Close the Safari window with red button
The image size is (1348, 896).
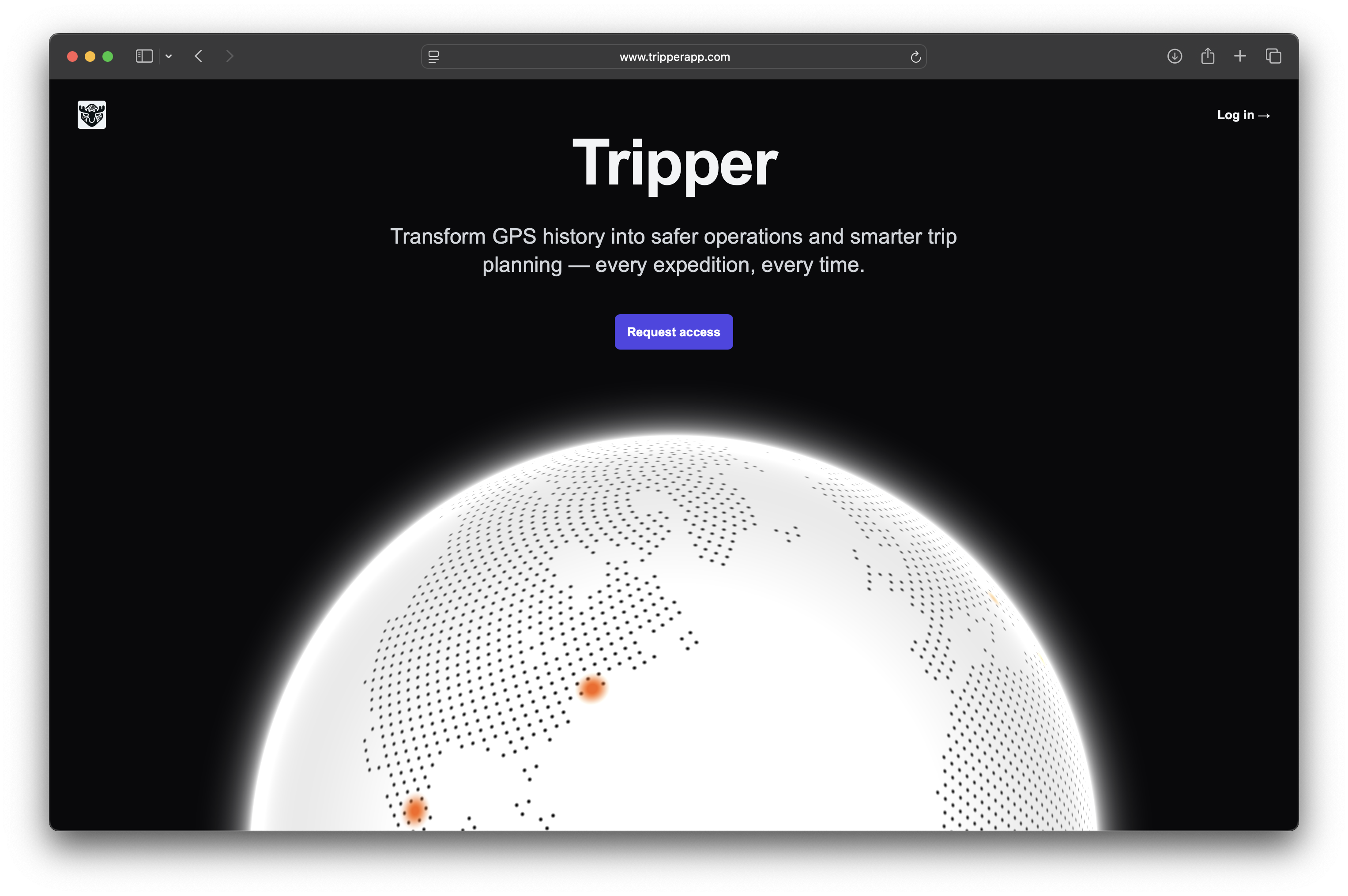click(x=72, y=56)
